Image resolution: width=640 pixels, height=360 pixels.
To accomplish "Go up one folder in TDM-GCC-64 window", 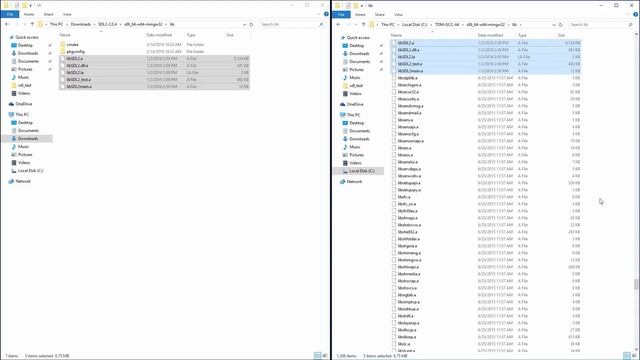I will click(x=364, y=25).
